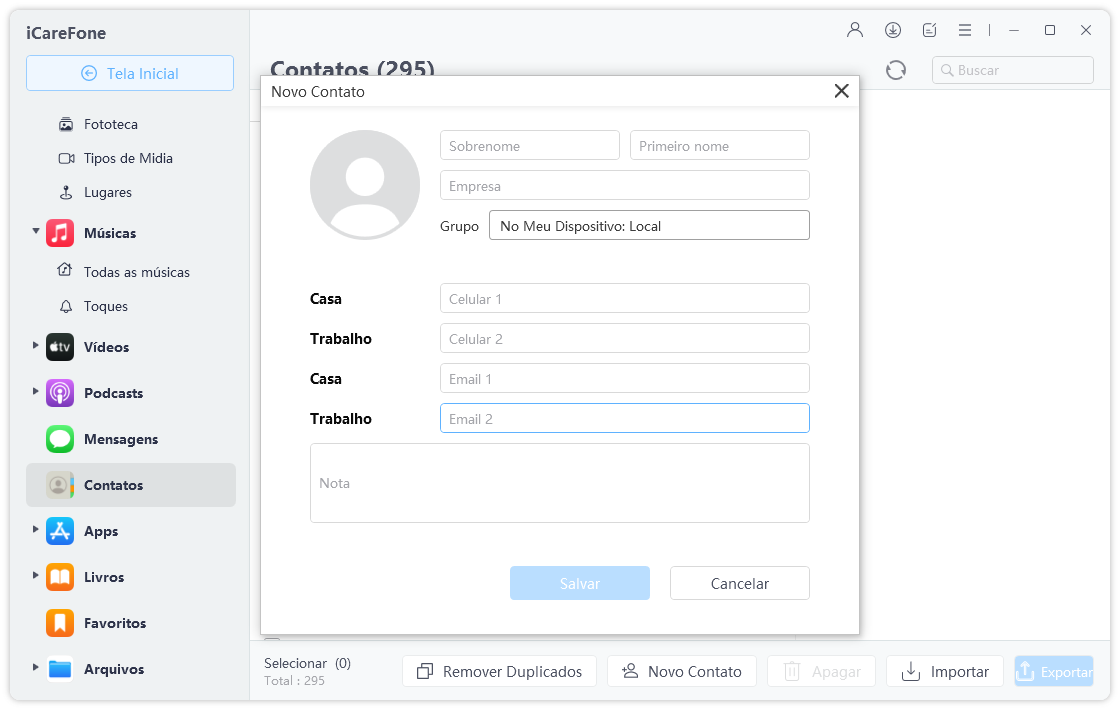
Task: Click the Nota text area
Action: (x=560, y=483)
